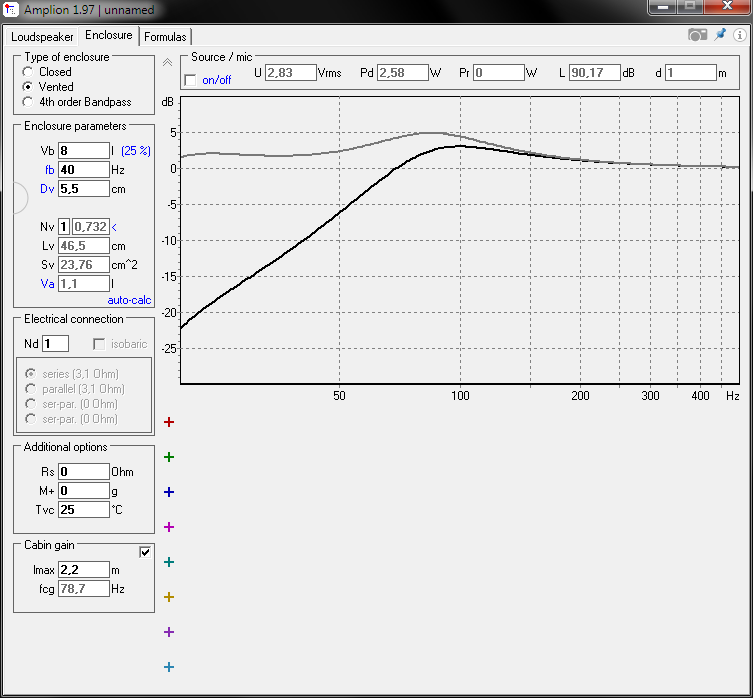Click the auto-calc link

(x=129, y=300)
